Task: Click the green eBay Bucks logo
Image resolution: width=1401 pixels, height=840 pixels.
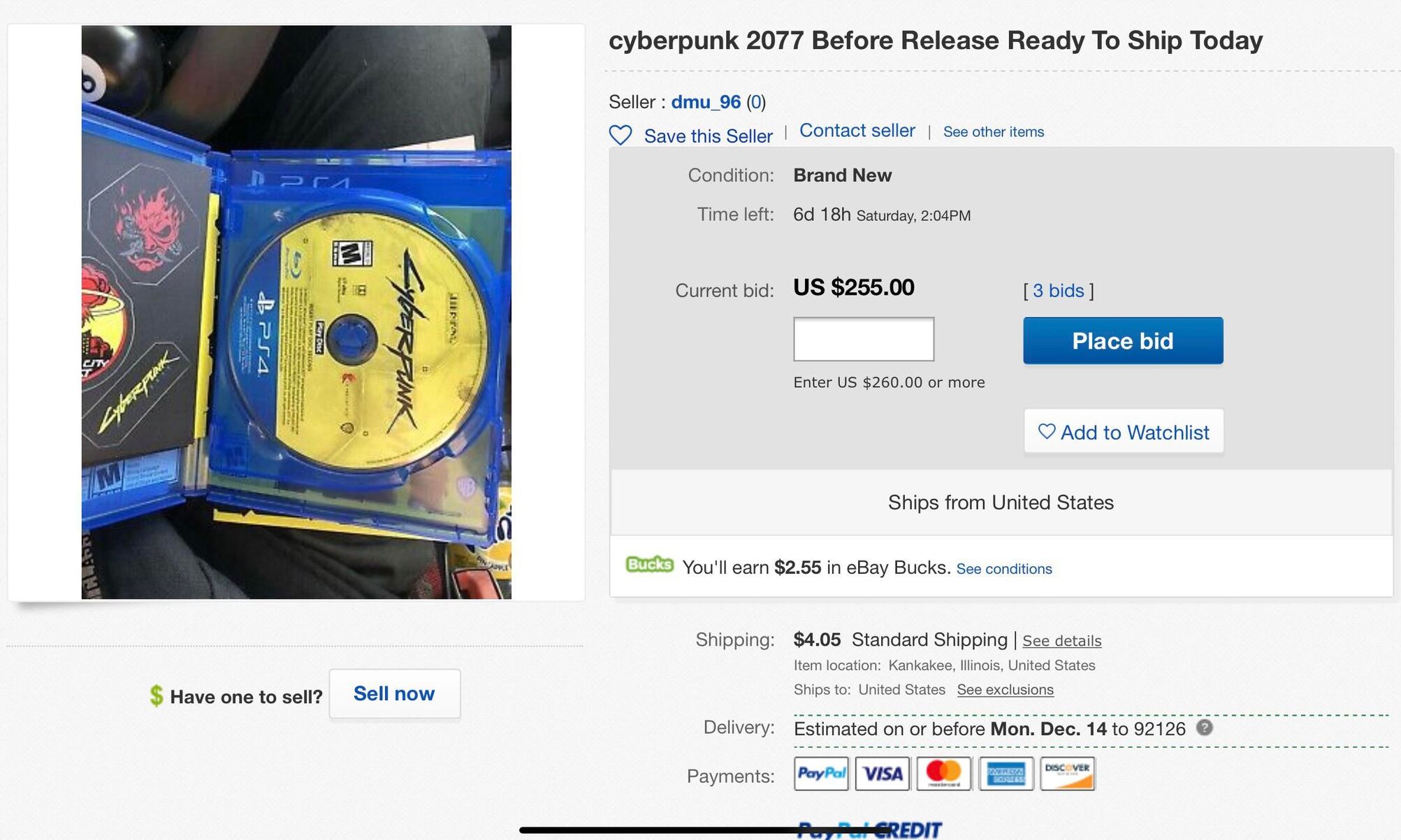Action: click(649, 565)
